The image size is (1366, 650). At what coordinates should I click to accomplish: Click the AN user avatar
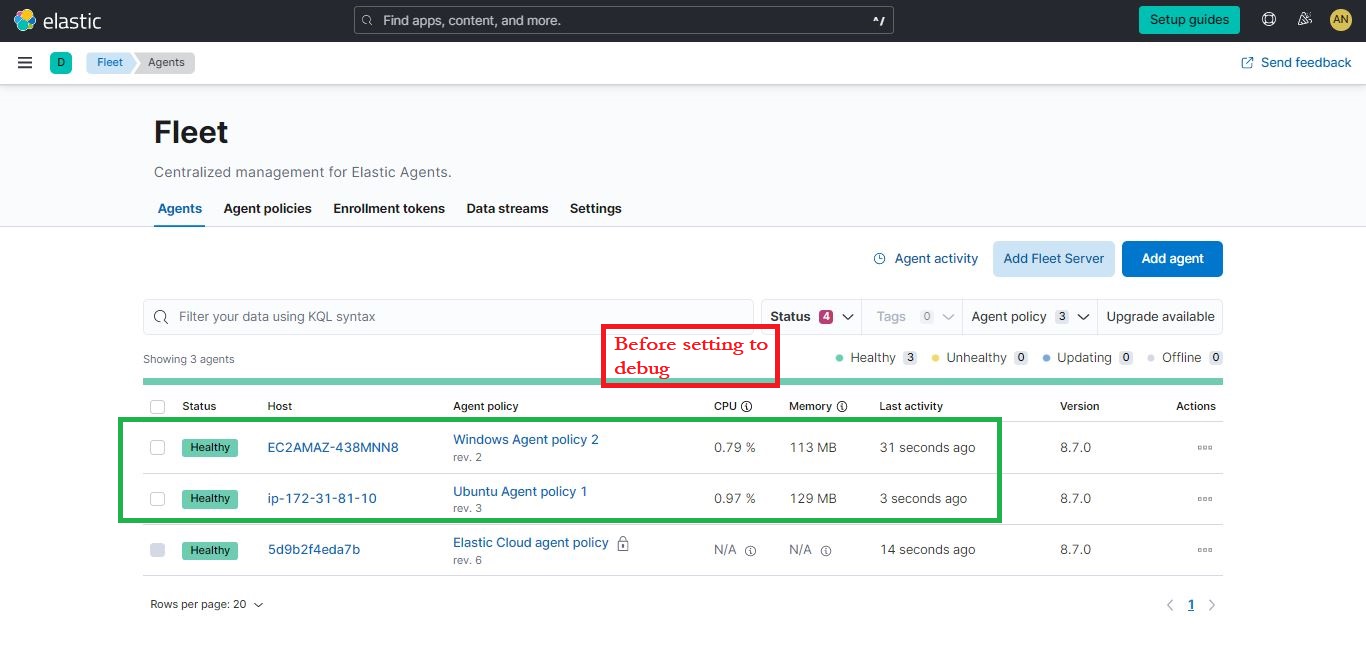pos(1340,19)
